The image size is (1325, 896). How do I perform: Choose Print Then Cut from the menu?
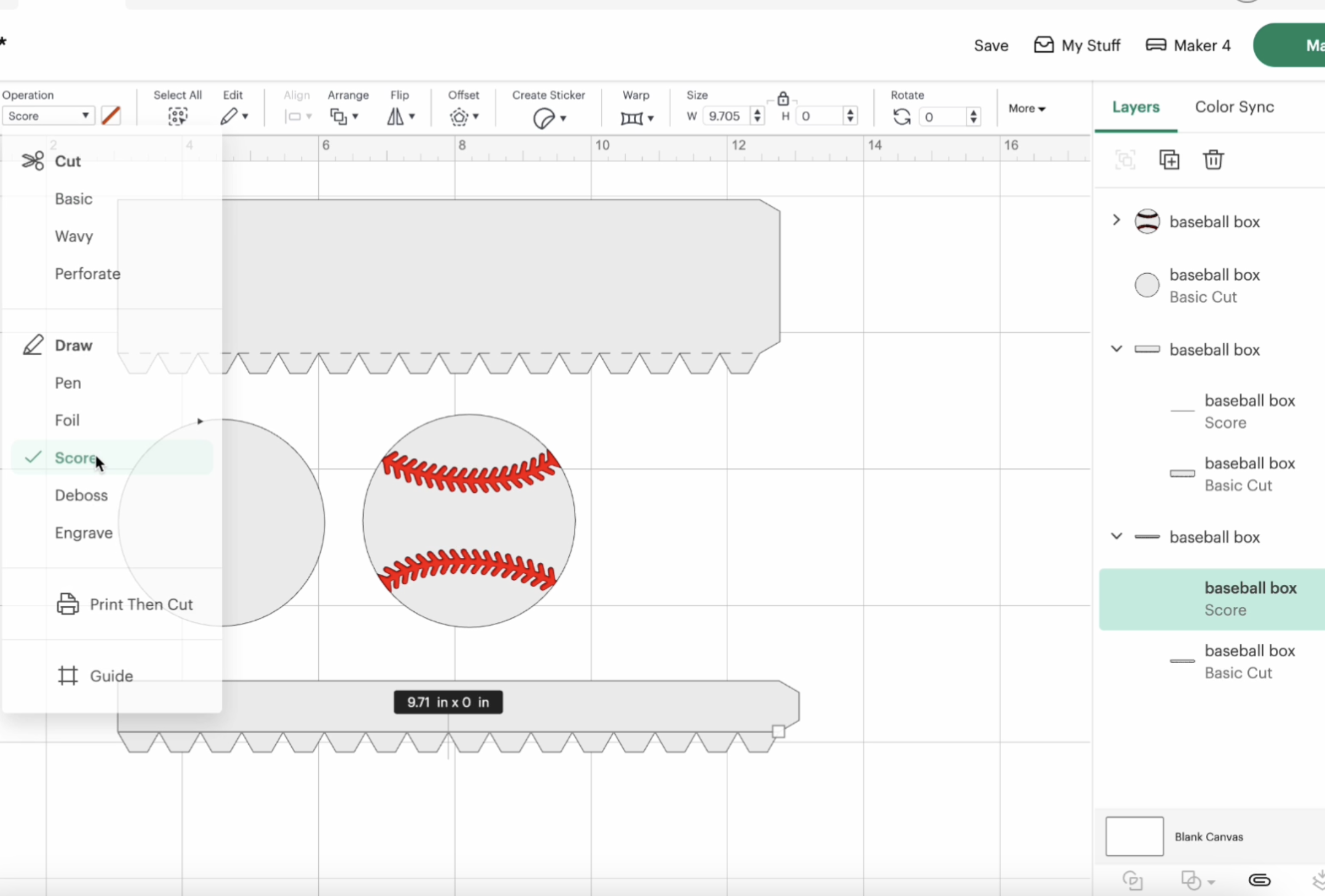[142, 604]
